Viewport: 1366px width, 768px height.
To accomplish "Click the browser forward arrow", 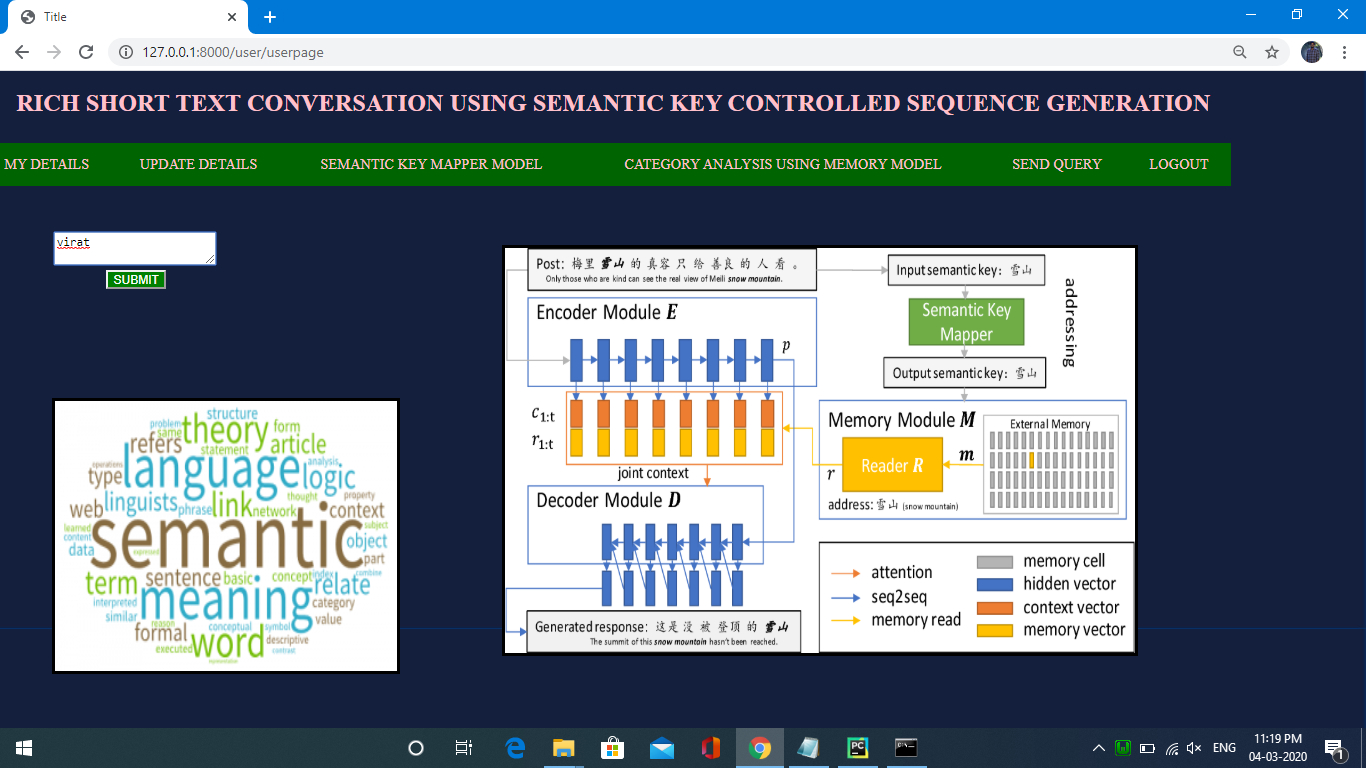I will [x=54, y=52].
